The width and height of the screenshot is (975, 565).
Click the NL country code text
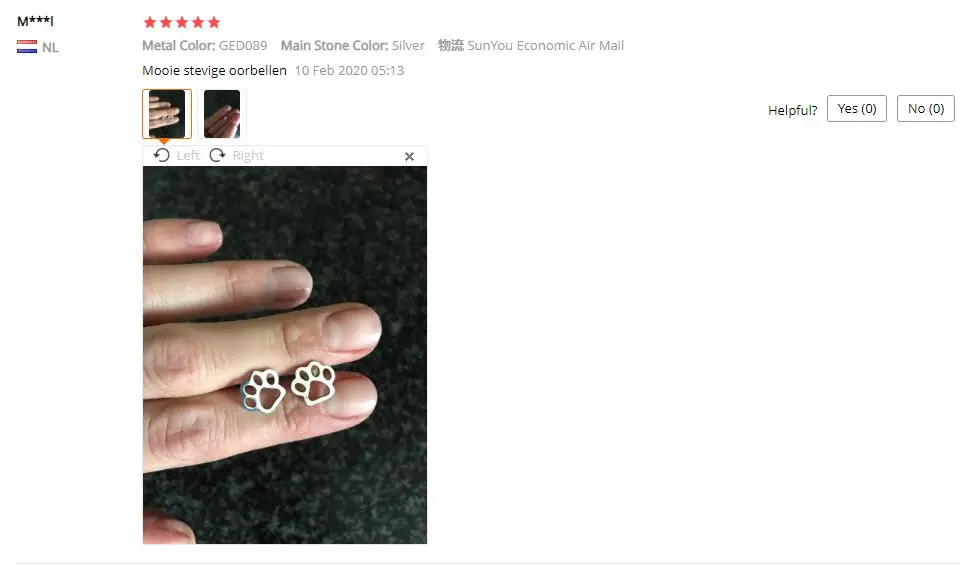coord(50,47)
